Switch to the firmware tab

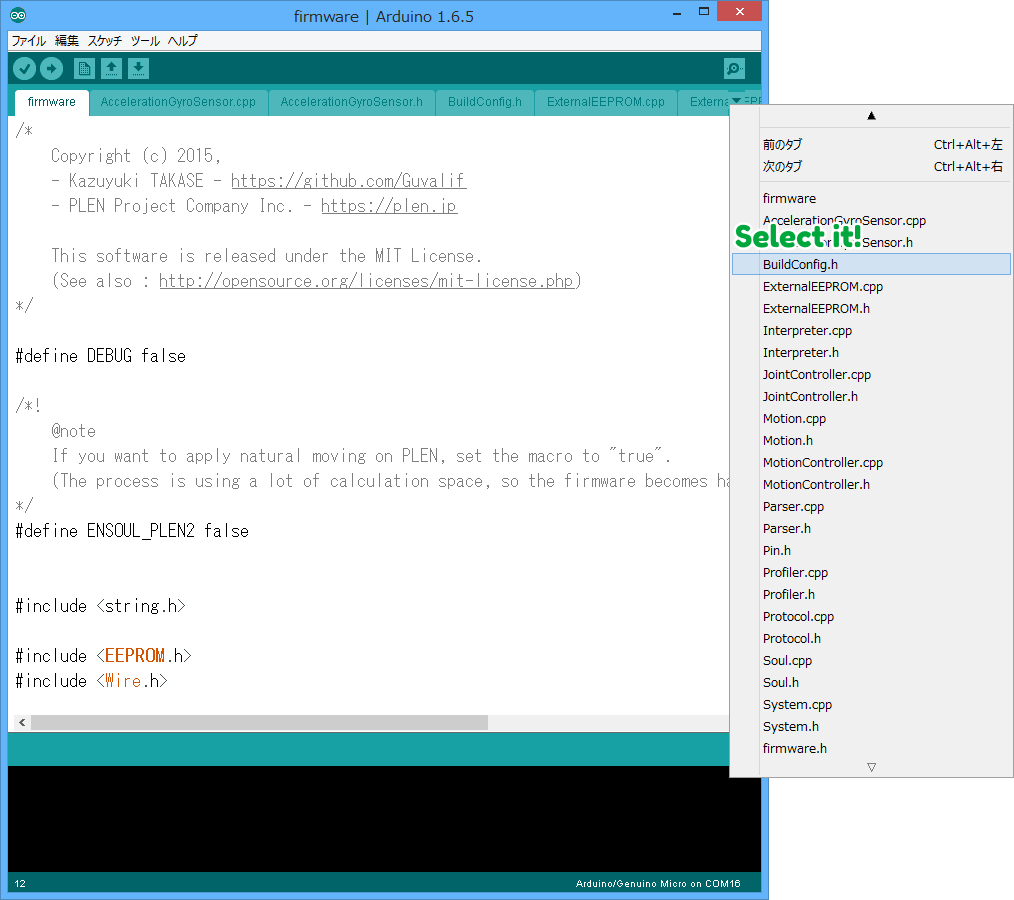click(x=52, y=102)
